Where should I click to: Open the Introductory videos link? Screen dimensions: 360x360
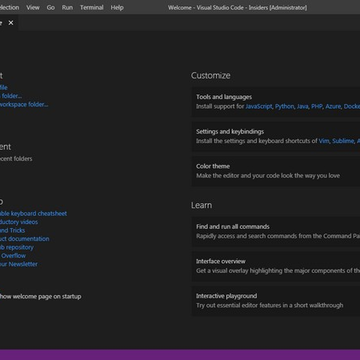[19, 222]
